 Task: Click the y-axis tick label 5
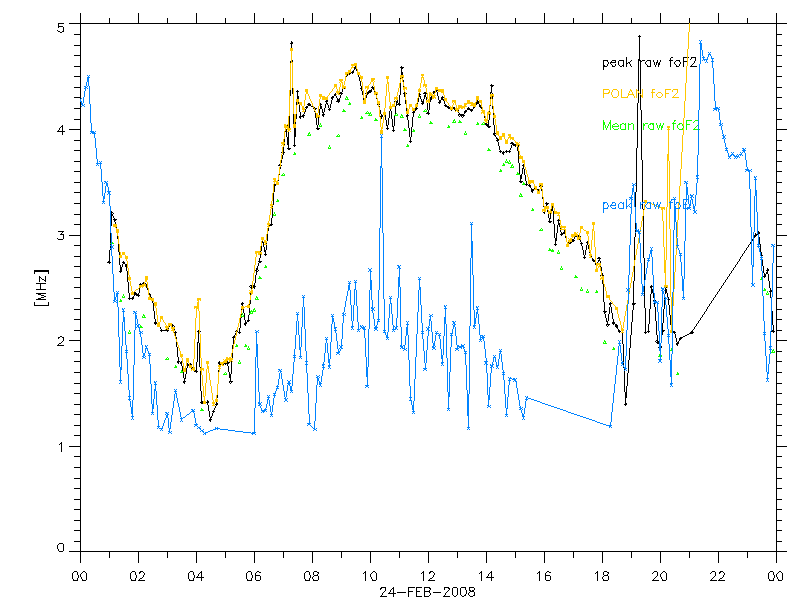[x=61, y=28]
